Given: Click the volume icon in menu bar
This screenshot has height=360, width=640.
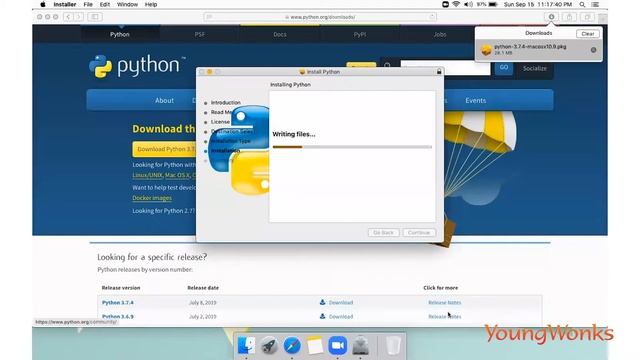Looking at the screenshot, I should point(468,4).
